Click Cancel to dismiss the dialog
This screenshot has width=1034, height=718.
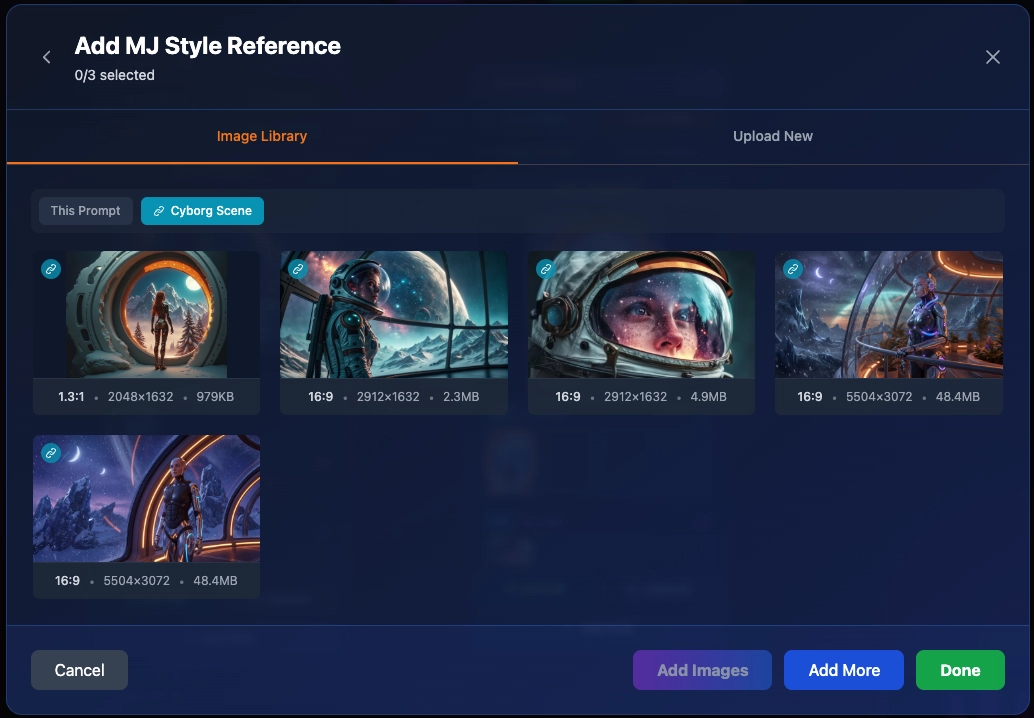[x=79, y=670]
